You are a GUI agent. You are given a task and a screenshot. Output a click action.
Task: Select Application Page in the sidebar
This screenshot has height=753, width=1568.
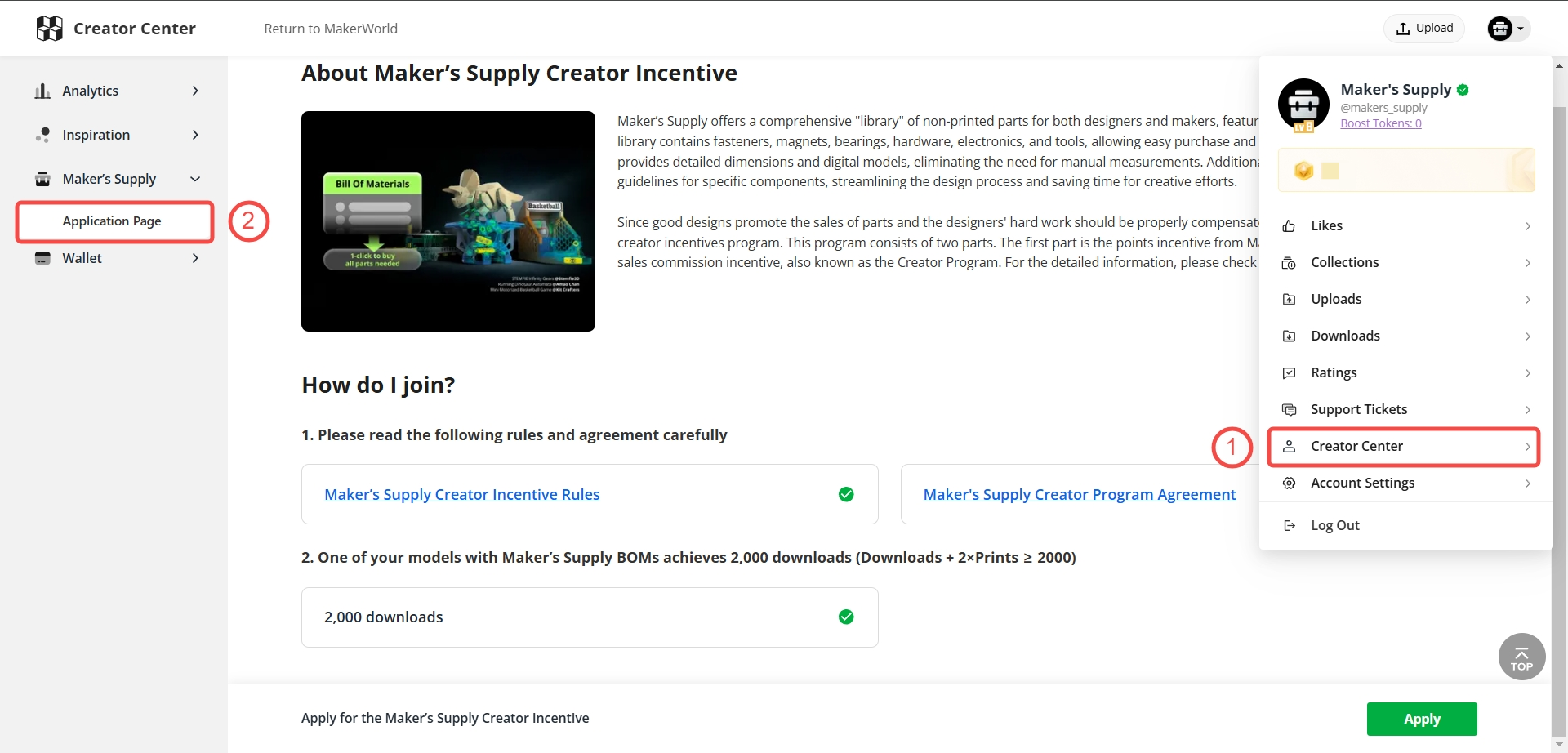click(114, 221)
